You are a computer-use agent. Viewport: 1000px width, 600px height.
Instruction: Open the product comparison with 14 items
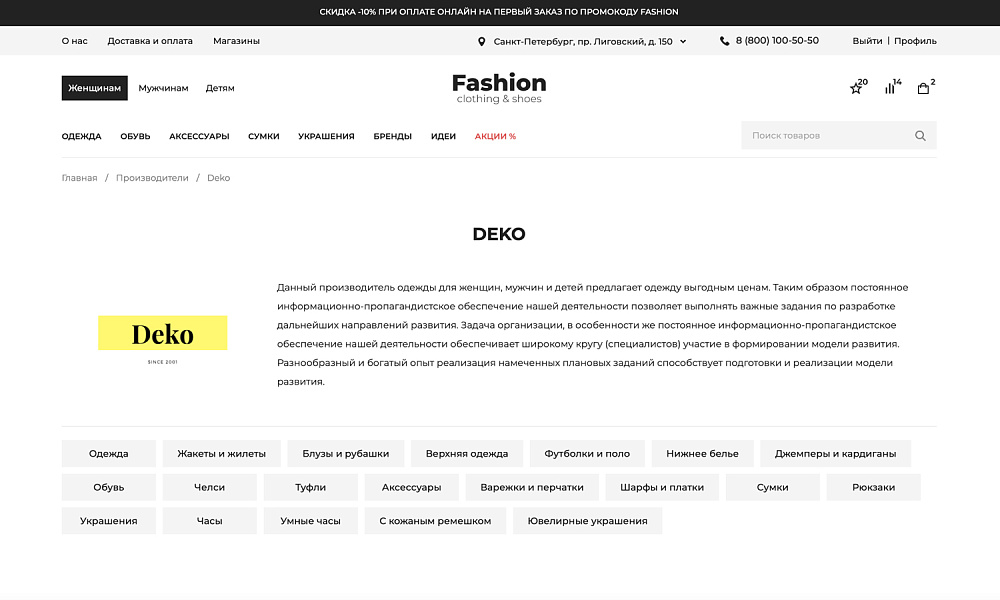pyautogui.click(x=890, y=88)
